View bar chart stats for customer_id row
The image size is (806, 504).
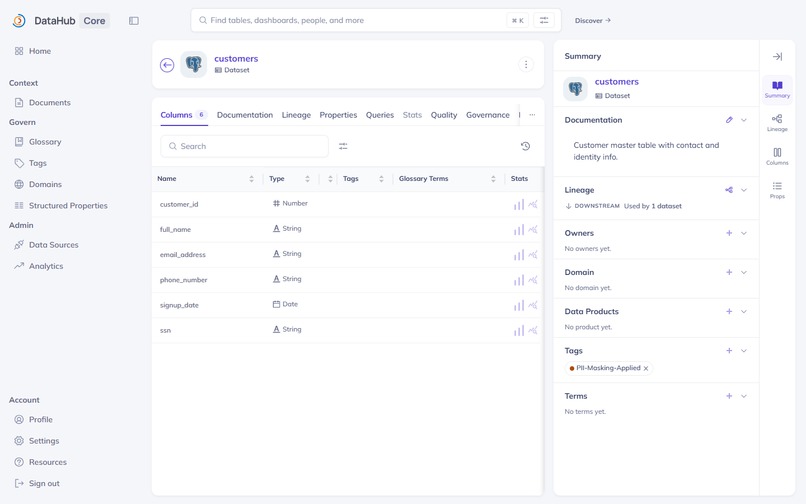519,204
